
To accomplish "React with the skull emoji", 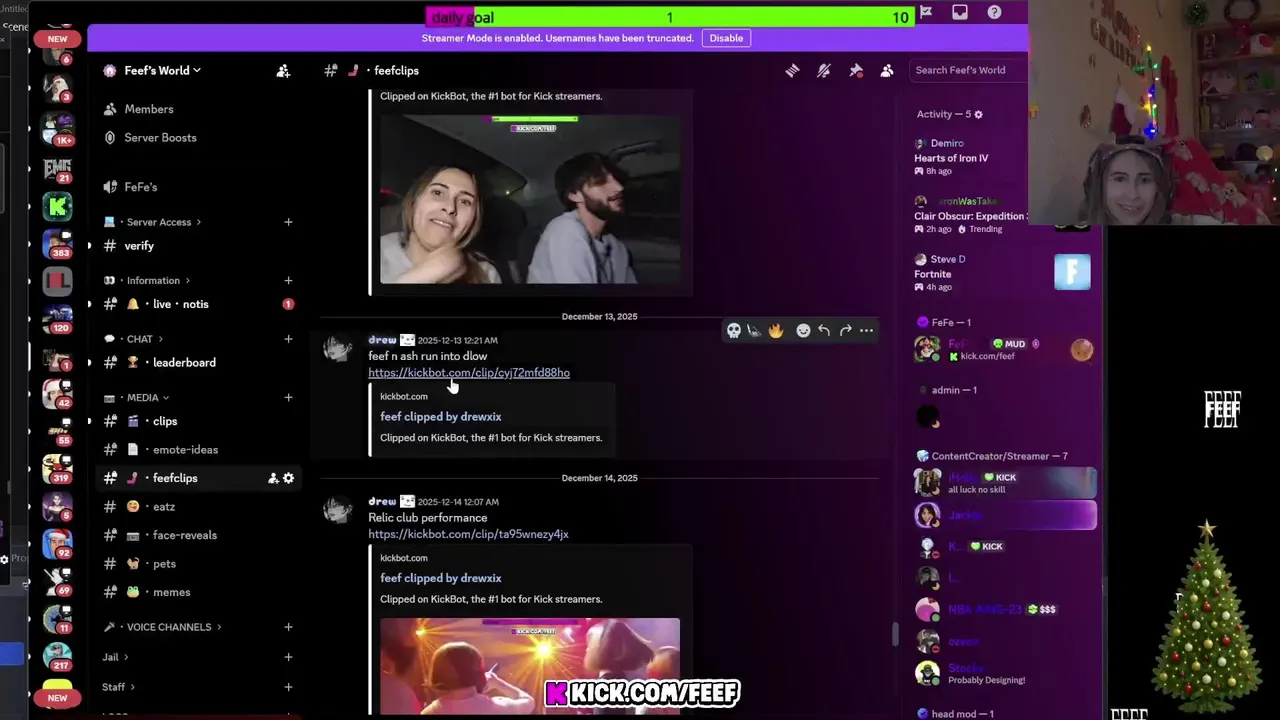I will (734, 330).
